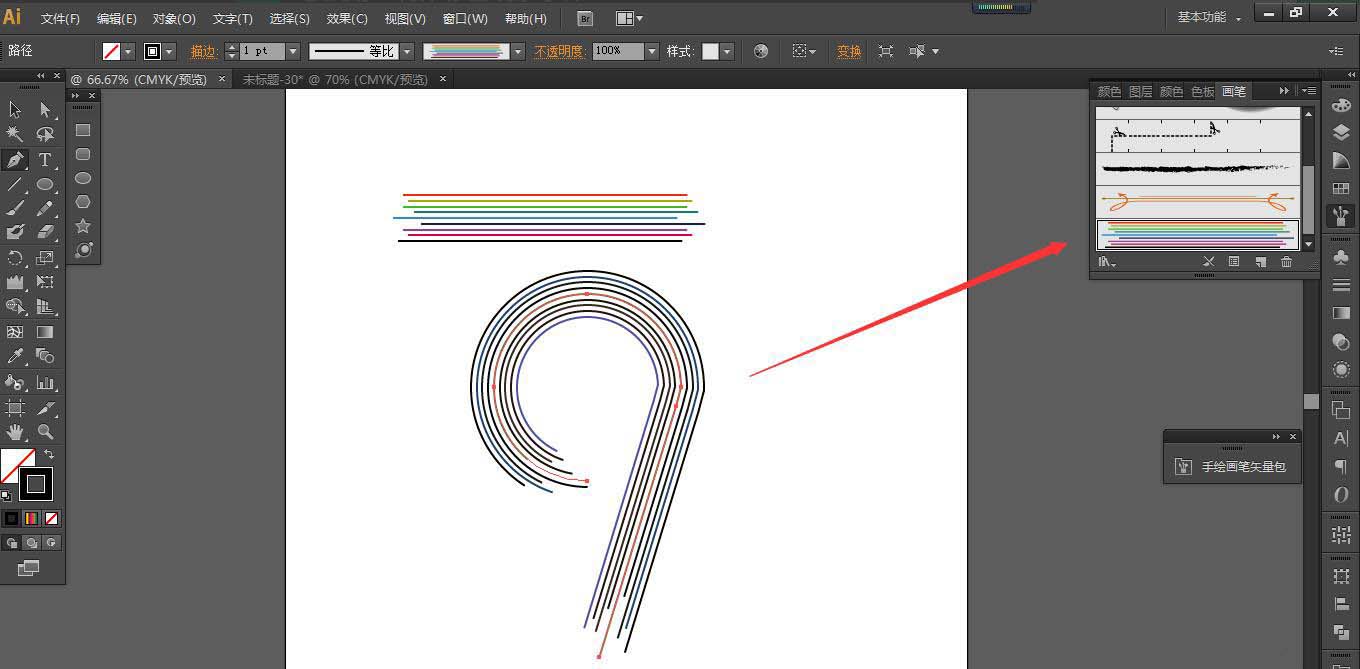1360x669 pixels.
Task: Open 基本功能 workspace switcher
Action: tap(1209, 17)
